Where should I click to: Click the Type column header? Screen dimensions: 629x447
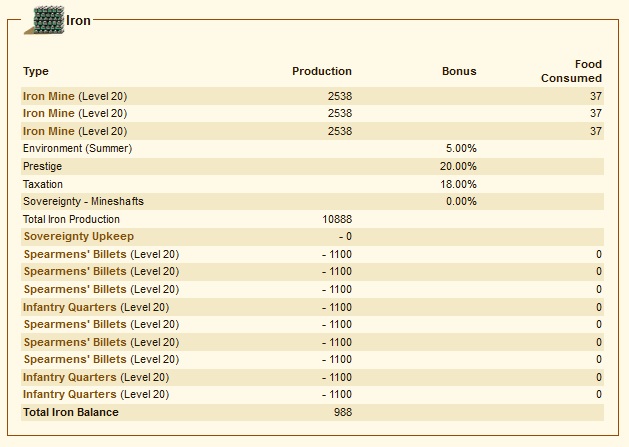click(x=36, y=71)
